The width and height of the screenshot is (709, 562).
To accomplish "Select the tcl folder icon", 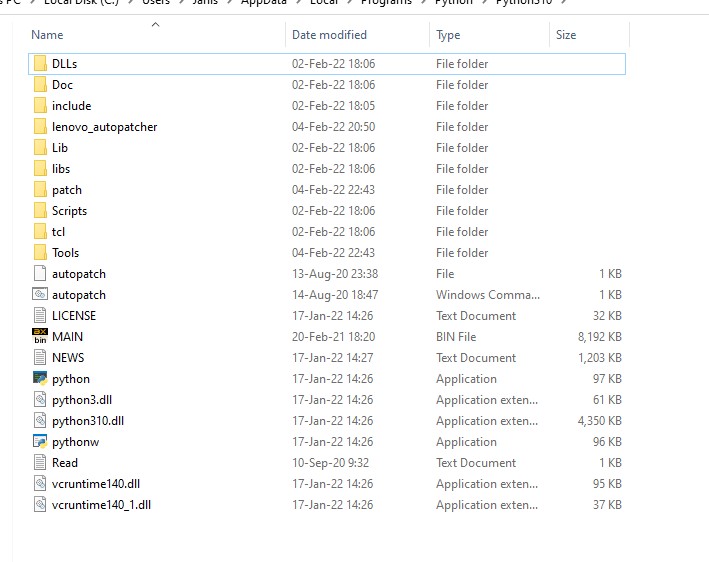I will (40, 232).
